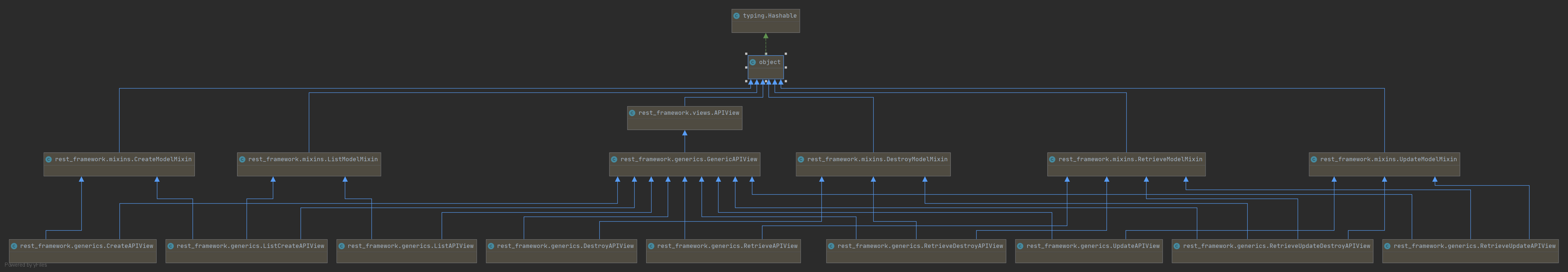
Task: Click the DestroyModelMixin class icon
Action: (x=801, y=159)
